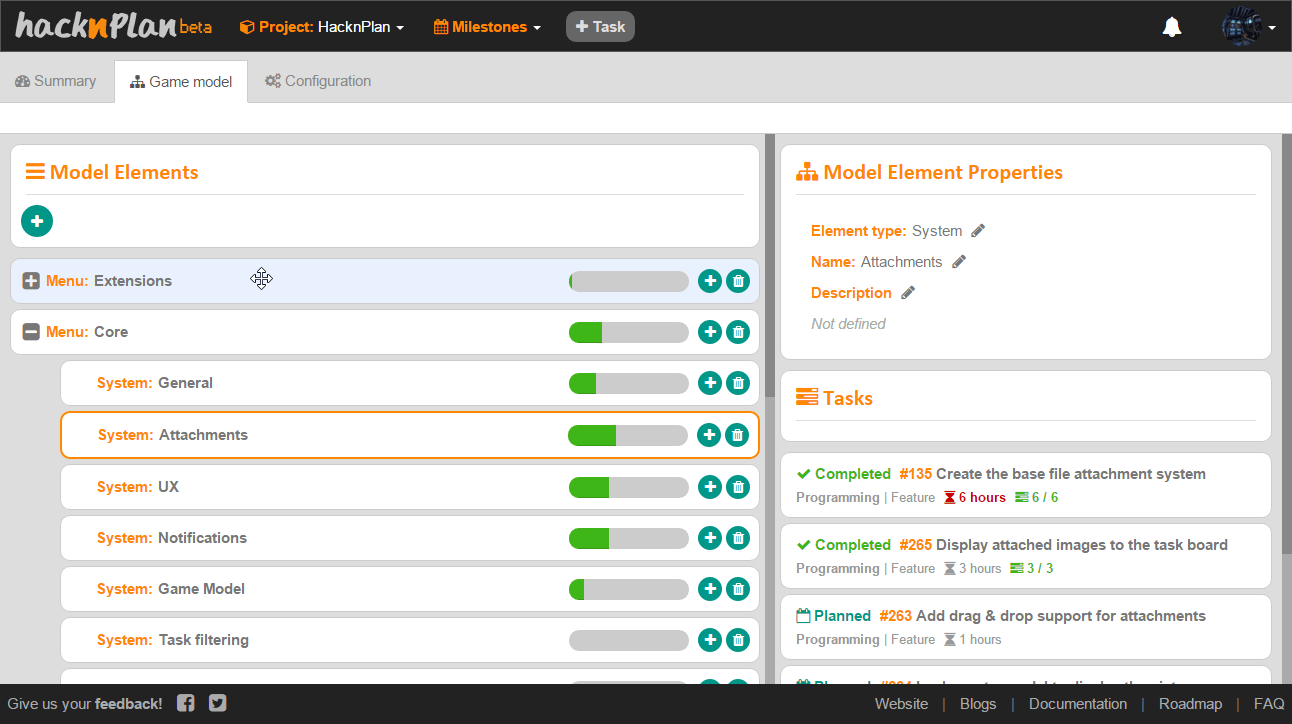Open the Twitter icon in footer

coord(218,703)
